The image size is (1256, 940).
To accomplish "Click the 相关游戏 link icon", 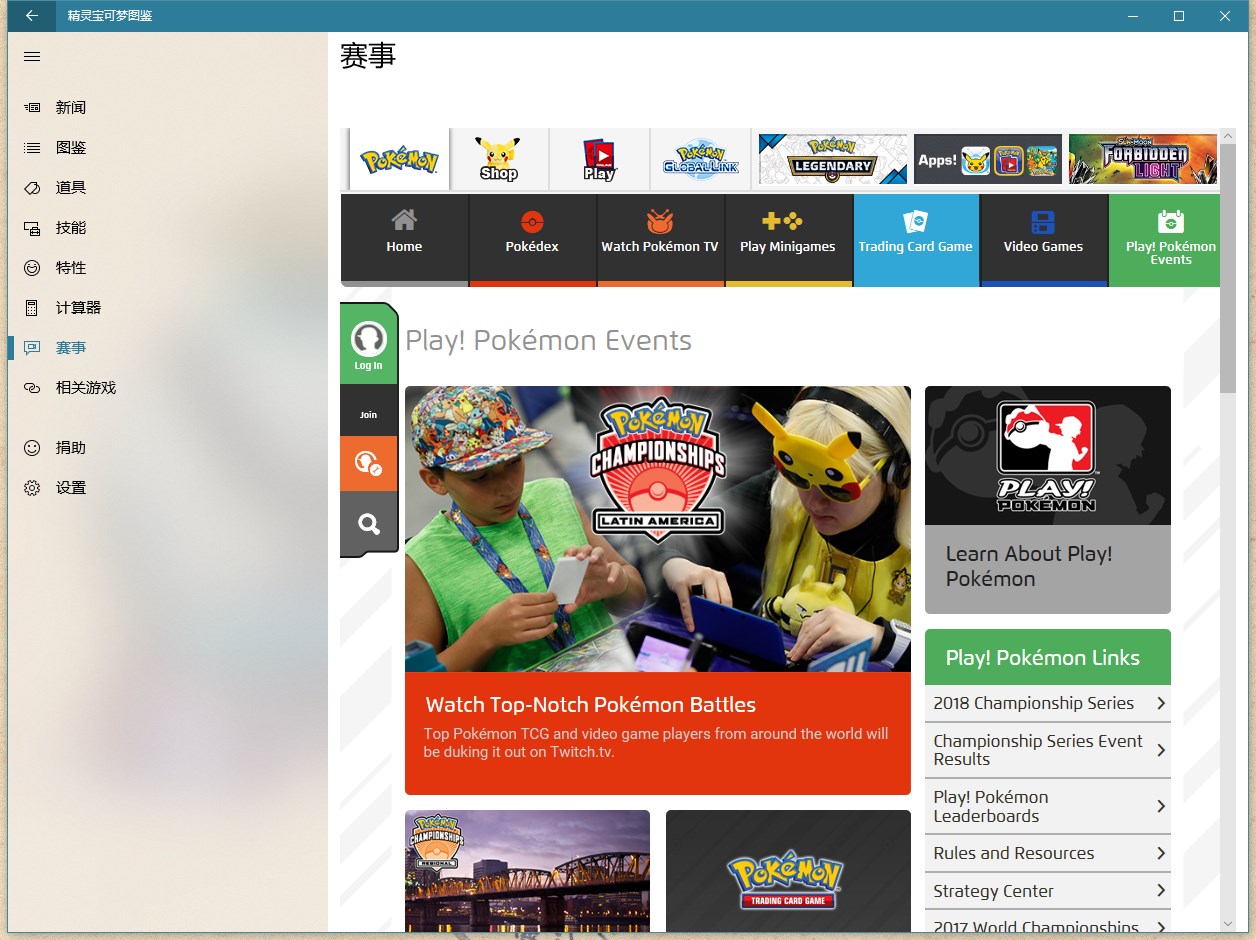I will pyautogui.click(x=32, y=388).
